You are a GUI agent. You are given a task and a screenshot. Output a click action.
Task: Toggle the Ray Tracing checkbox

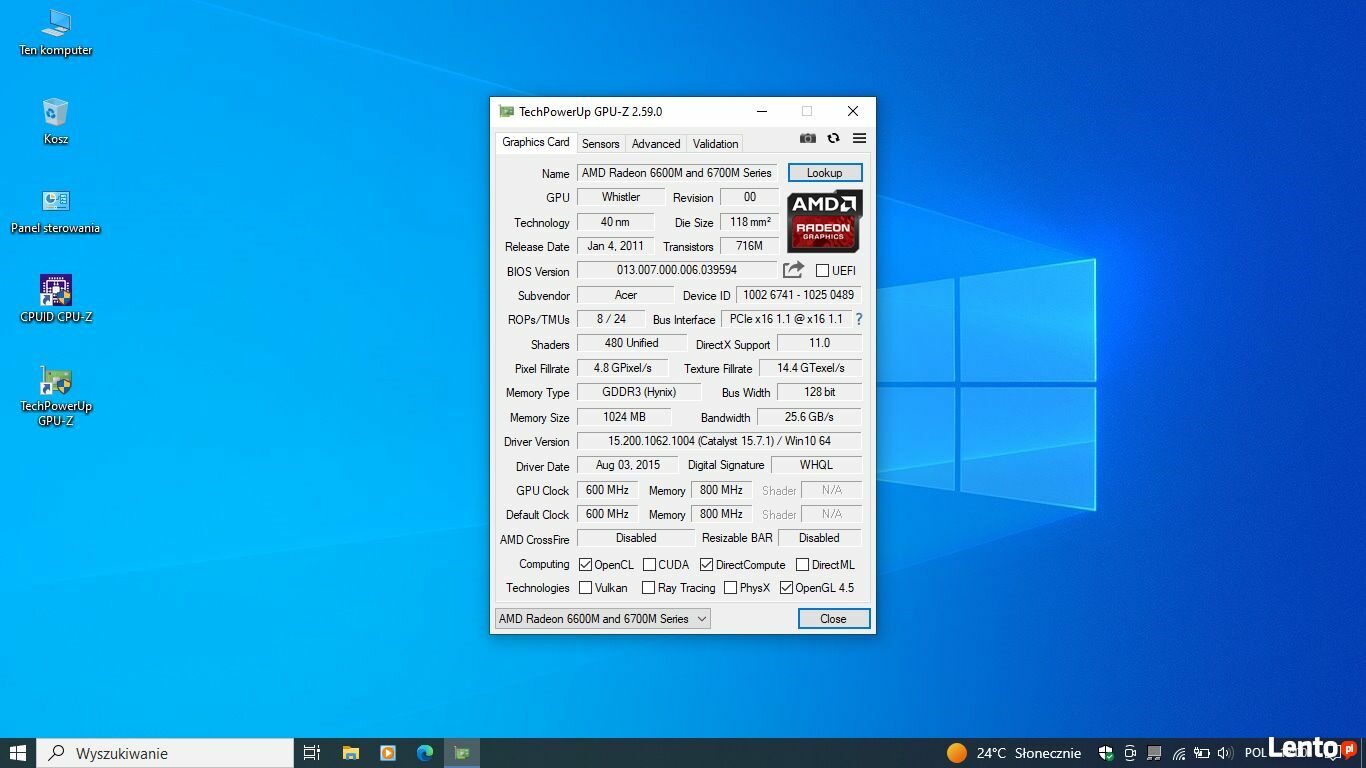click(648, 588)
